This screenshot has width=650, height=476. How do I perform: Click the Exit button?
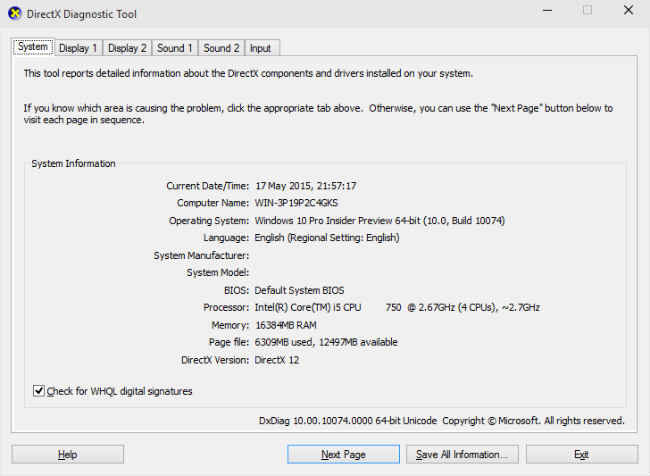(582, 454)
